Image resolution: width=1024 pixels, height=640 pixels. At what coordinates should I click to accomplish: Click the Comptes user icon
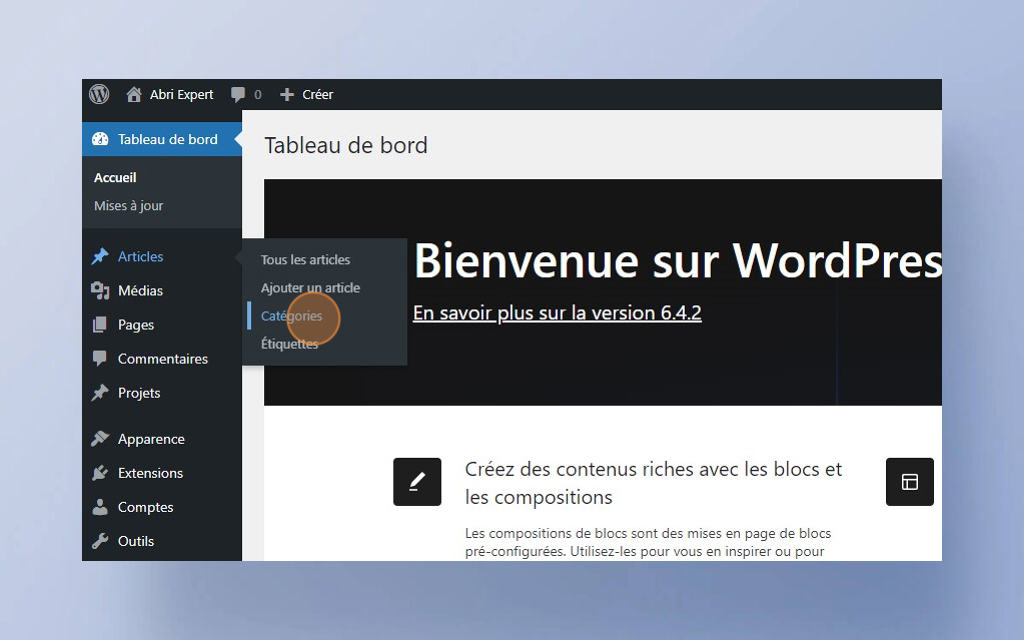coord(100,507)
